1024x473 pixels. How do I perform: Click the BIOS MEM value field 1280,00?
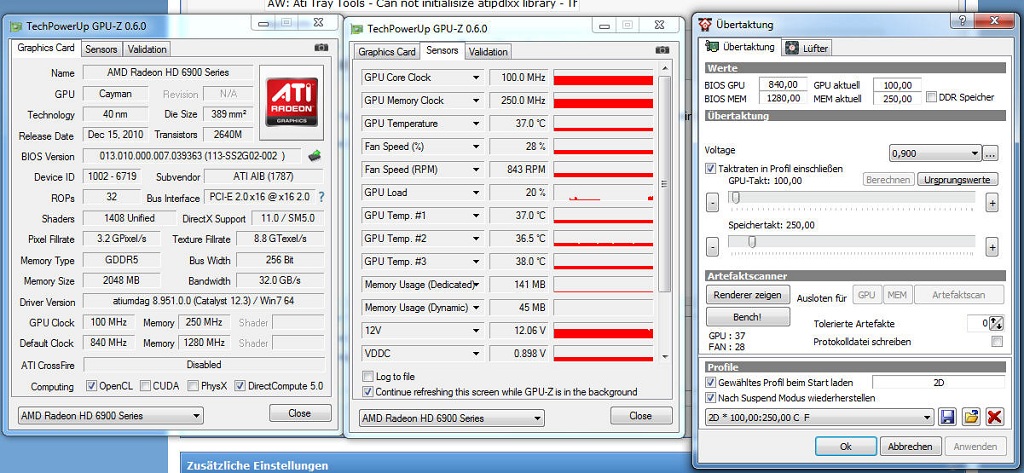tap(783, 99)
